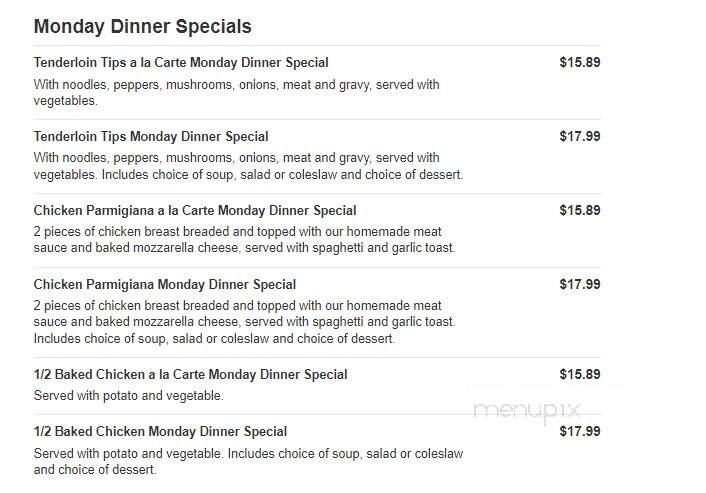Select 1/2 Baked Chicken a la Carte title
This screenshot has width=706, height=493.
pyautogui.click(x=190, y=375)
